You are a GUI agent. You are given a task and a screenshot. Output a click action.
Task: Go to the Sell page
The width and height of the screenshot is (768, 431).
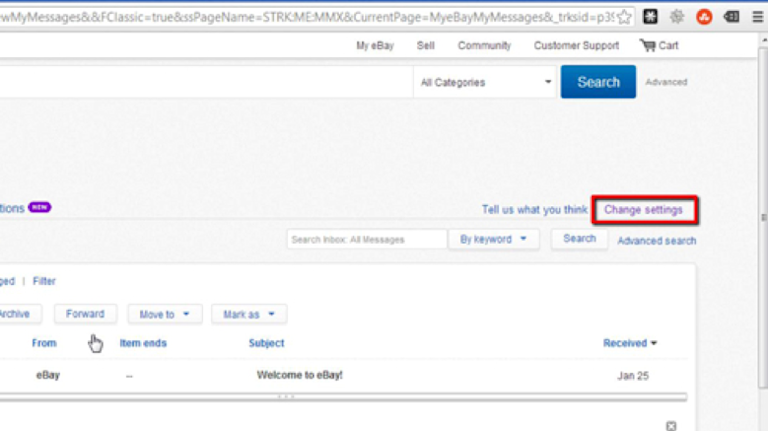tap(426, 46)
